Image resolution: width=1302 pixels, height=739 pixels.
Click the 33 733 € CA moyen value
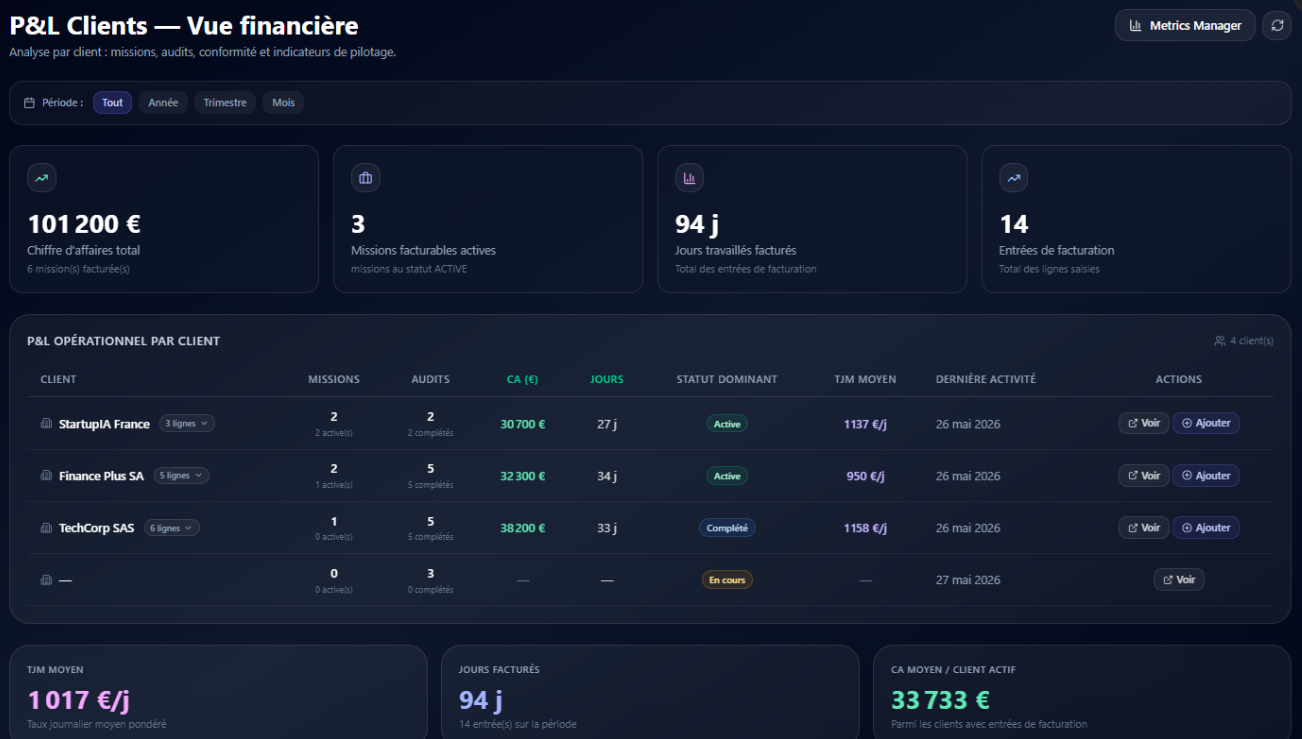pos(941,700)
